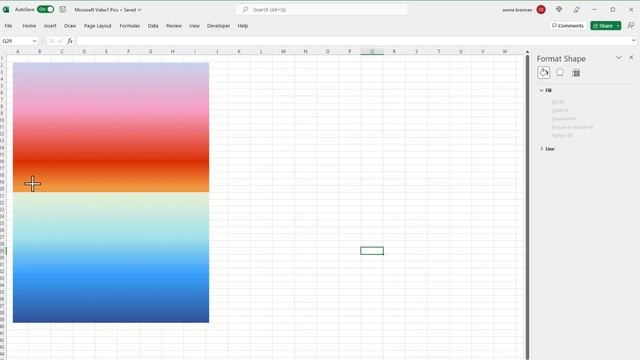Select the Solid fill option
The image size is (640, 360).
click(559, 110)
